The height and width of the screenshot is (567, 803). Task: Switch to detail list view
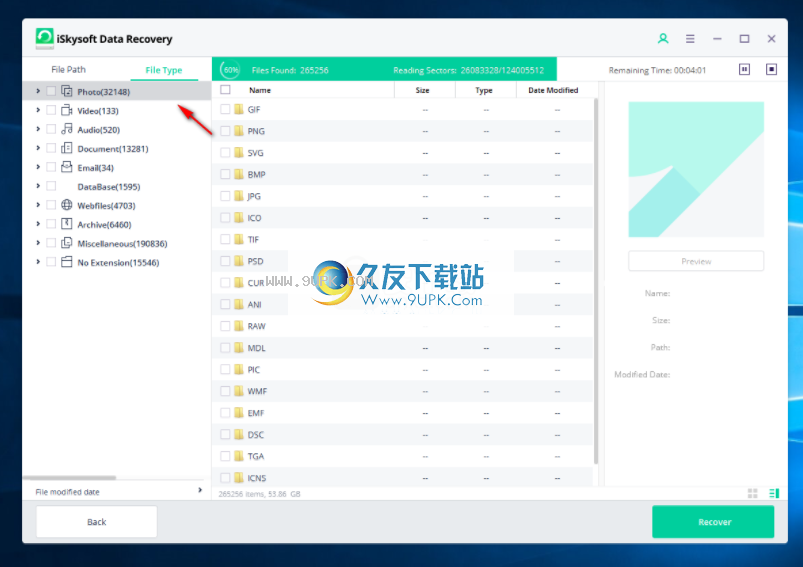point(774,493)
